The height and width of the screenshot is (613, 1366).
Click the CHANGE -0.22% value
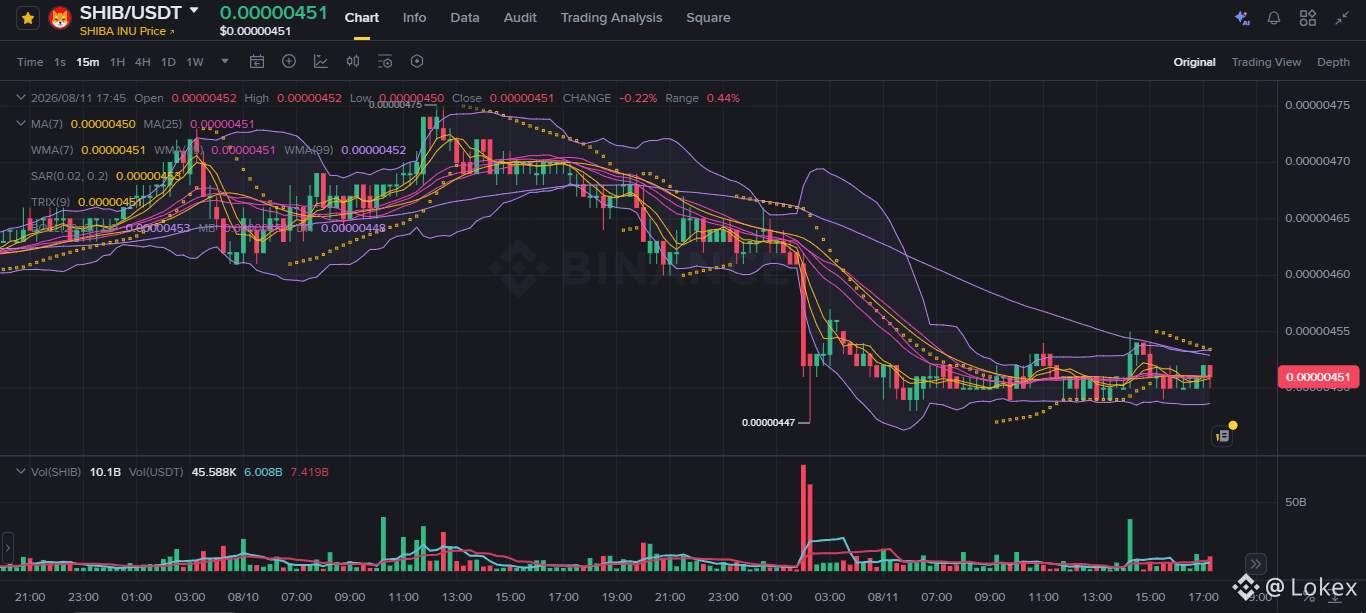638,98
